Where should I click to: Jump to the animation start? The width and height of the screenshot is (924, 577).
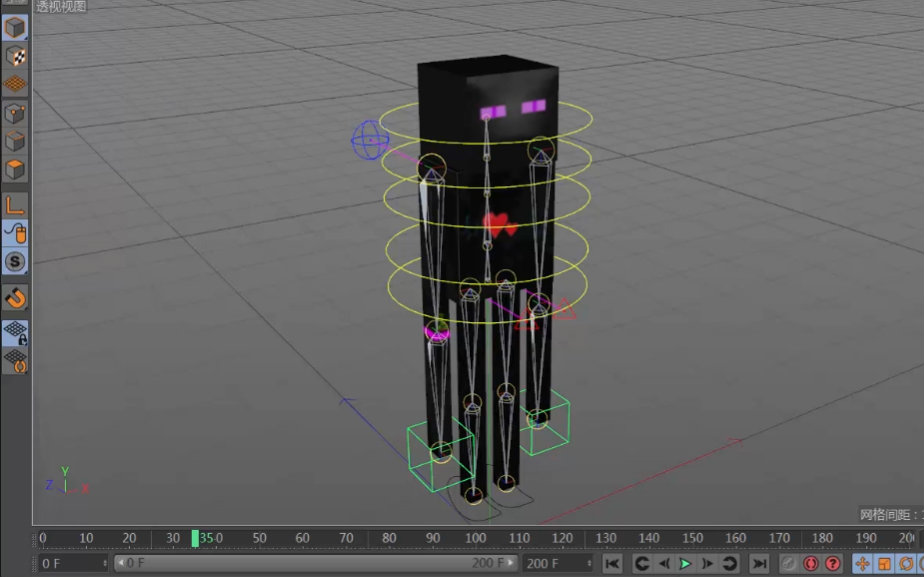pyautogui.click(x=613, y=564)
